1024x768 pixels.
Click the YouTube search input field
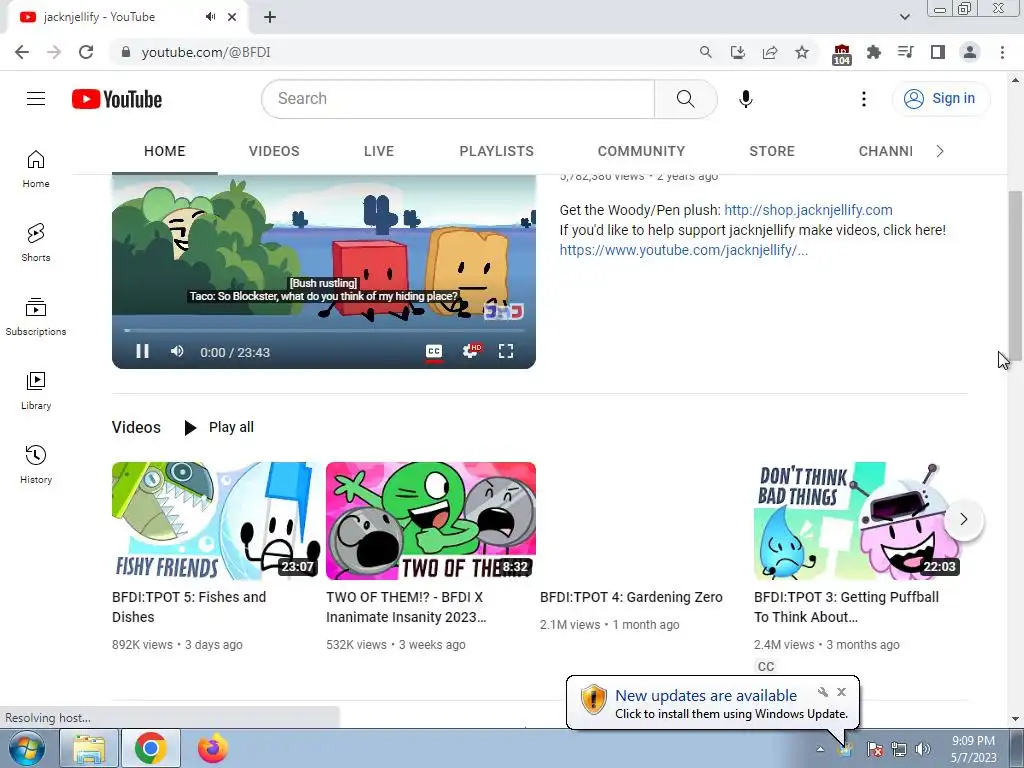click(x=458, y=99)
